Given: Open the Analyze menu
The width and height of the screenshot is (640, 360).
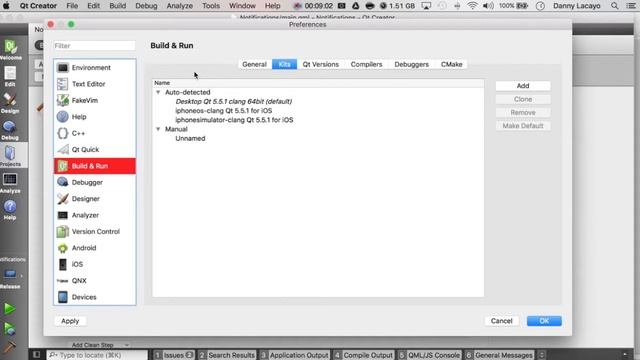Looking at the screenshot, I should [180, 6].
